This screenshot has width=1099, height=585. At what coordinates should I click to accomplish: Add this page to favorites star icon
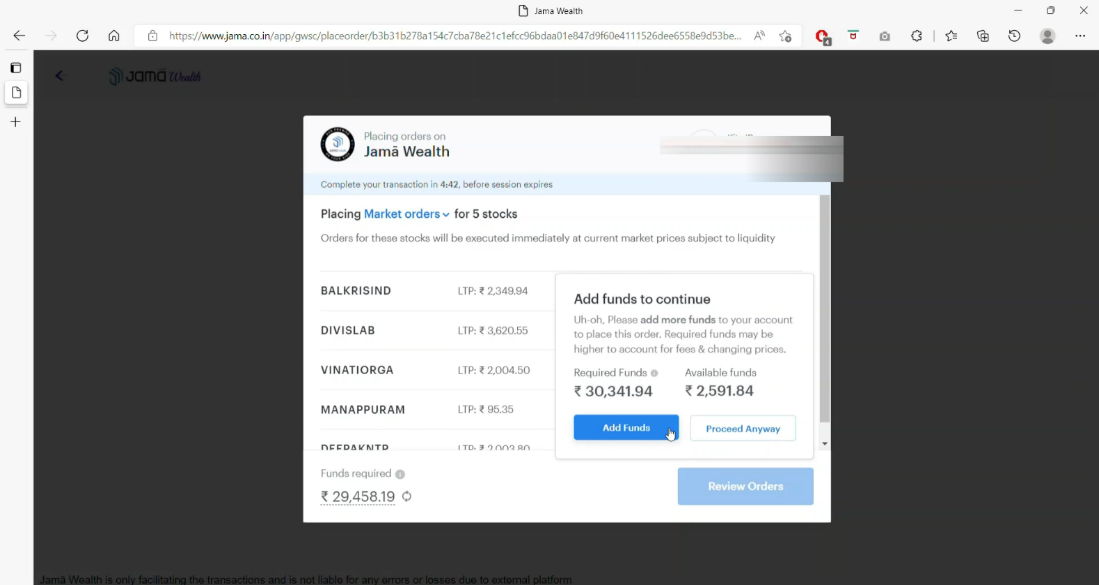[x=785, y=36]
